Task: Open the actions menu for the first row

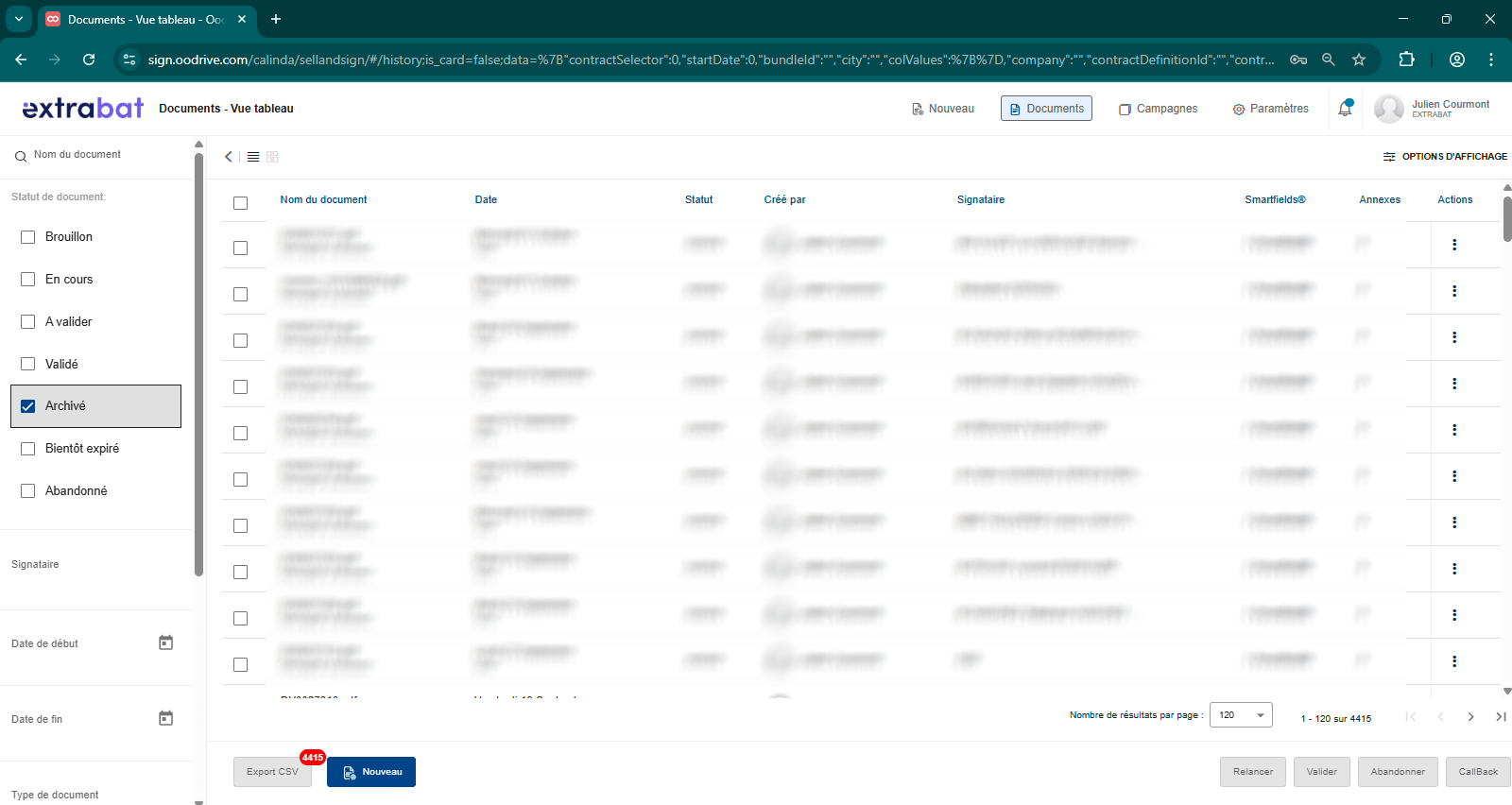Action: click(1453, 245)
